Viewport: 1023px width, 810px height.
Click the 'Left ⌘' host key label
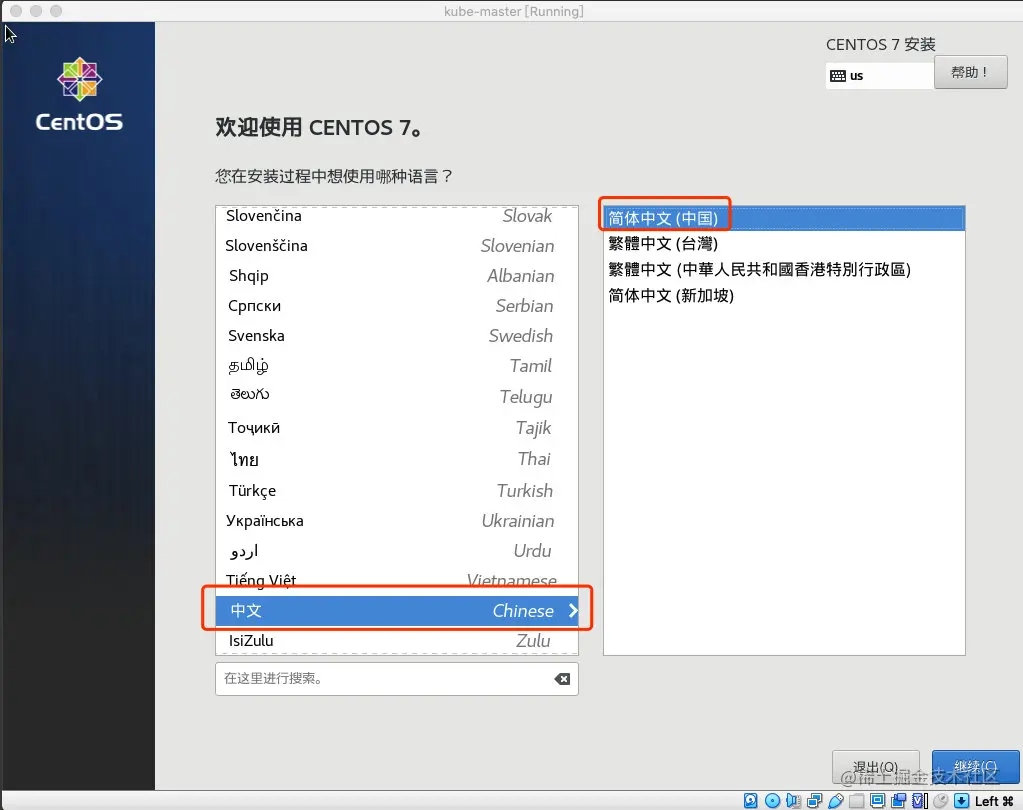point(994,801)
